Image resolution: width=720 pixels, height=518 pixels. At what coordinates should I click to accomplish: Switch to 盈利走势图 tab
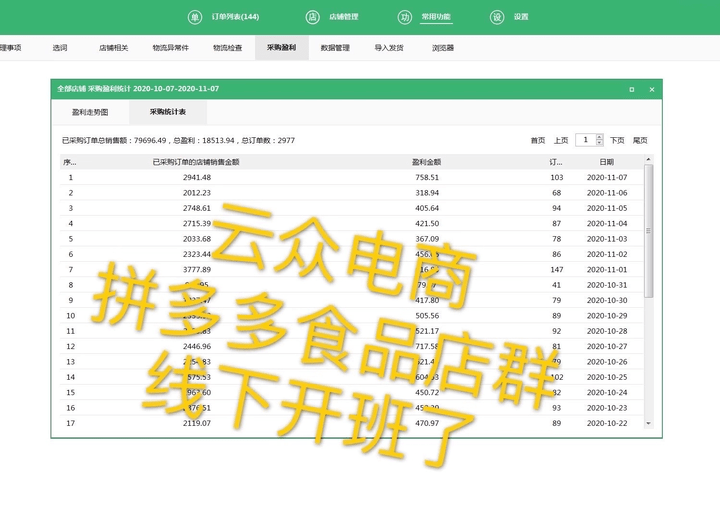coord(90,112)
